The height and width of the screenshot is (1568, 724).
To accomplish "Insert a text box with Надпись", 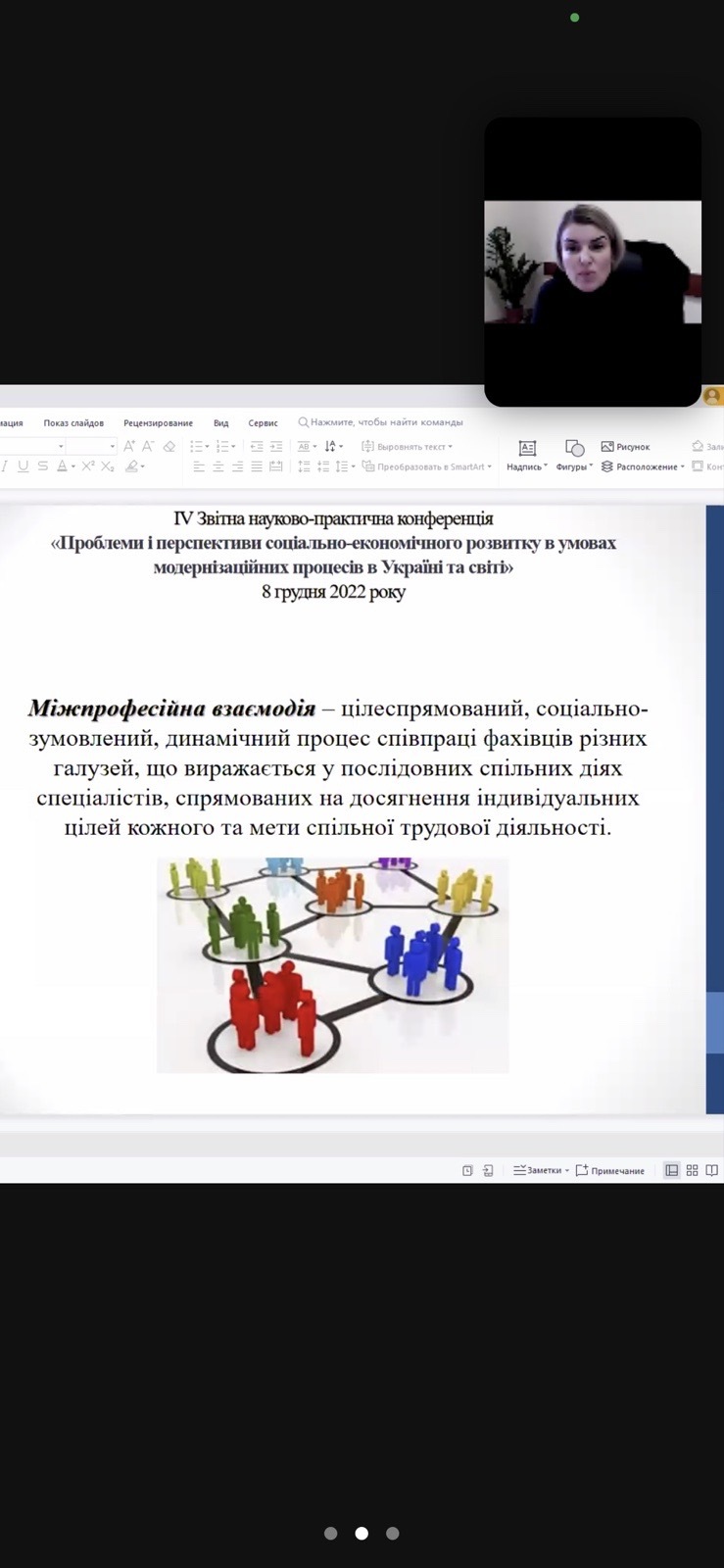I will pos(527,455).
